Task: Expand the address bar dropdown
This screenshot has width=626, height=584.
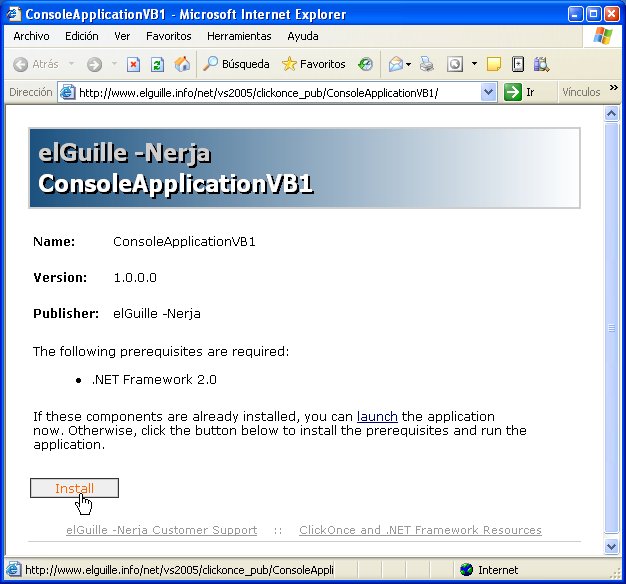Action: click(488, 93)
